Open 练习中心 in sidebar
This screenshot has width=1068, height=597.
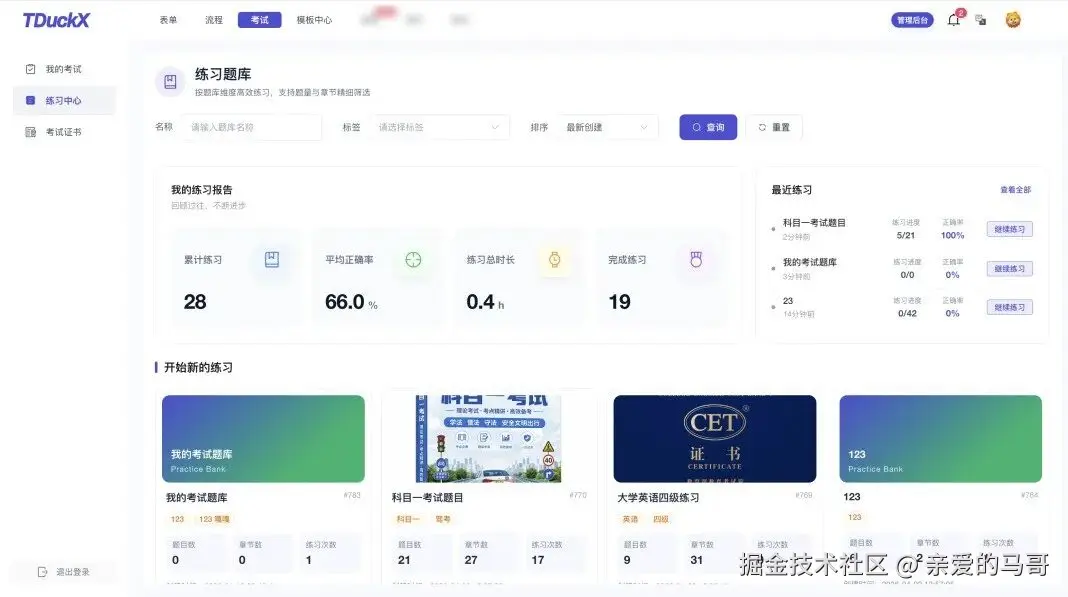64,100
